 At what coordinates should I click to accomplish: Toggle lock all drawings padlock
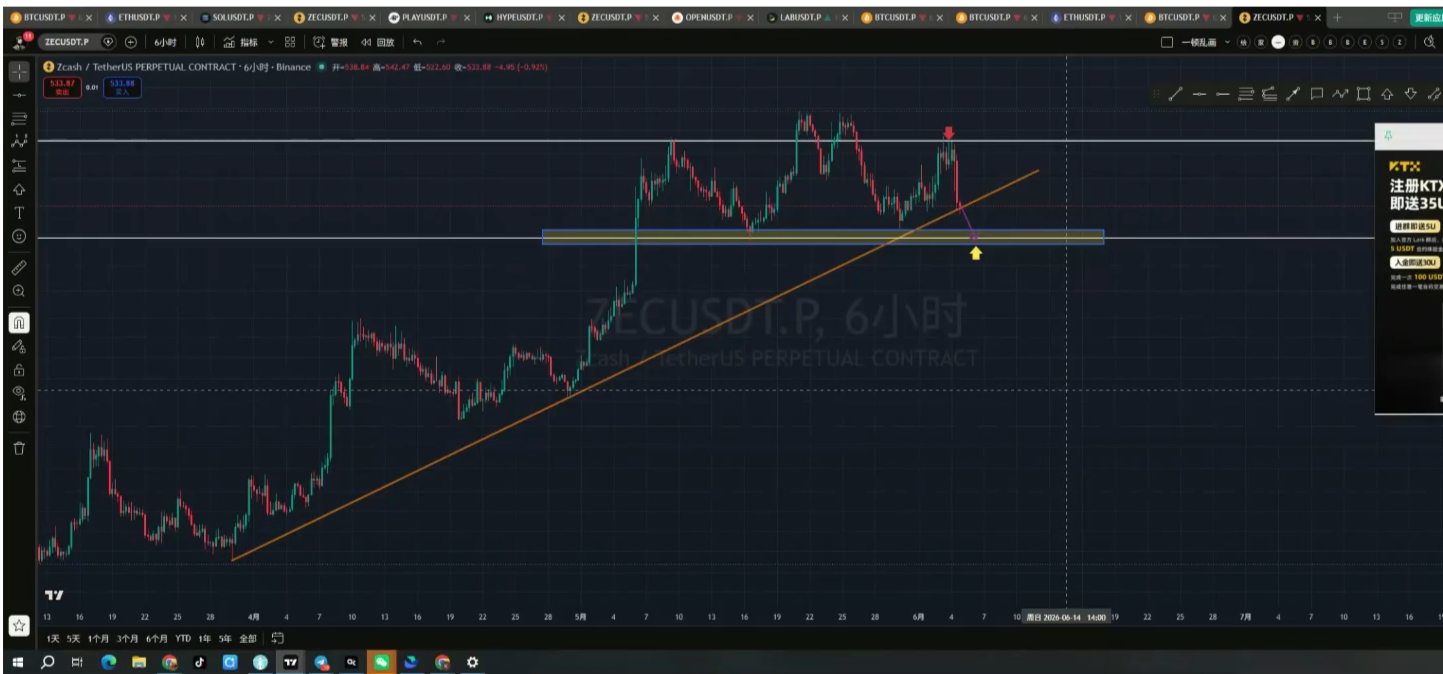[18, 370]
